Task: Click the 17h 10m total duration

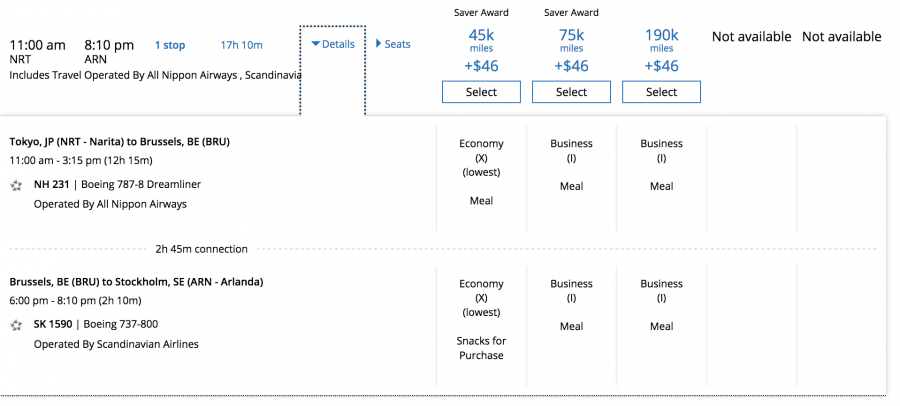Action: [241, 45]
